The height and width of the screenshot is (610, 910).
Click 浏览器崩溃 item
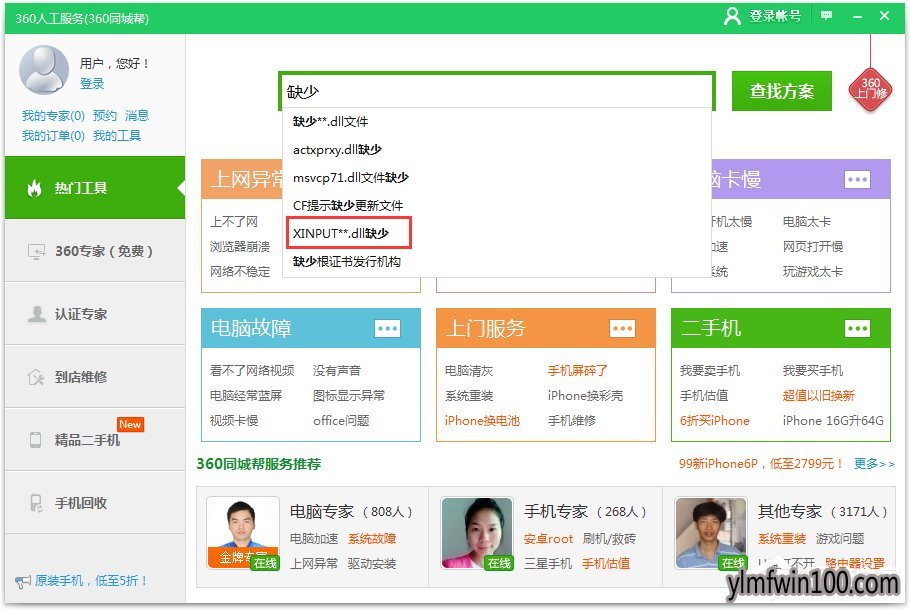click(240, 246)
